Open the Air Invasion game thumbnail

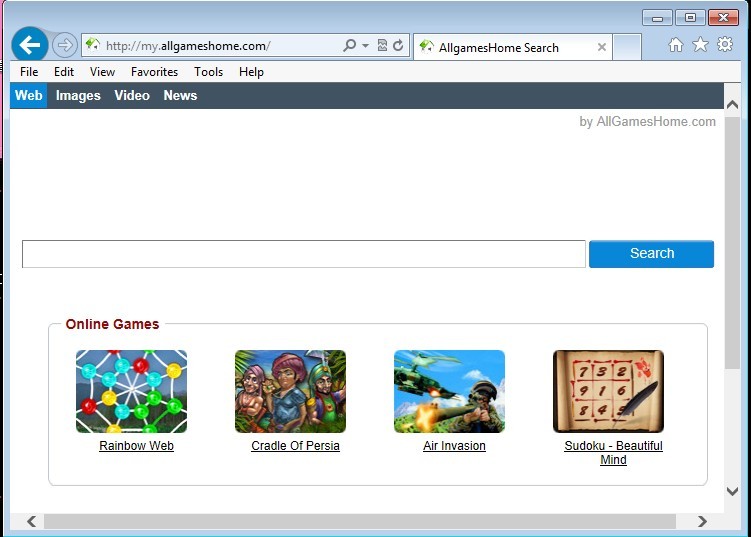(449, 391)
